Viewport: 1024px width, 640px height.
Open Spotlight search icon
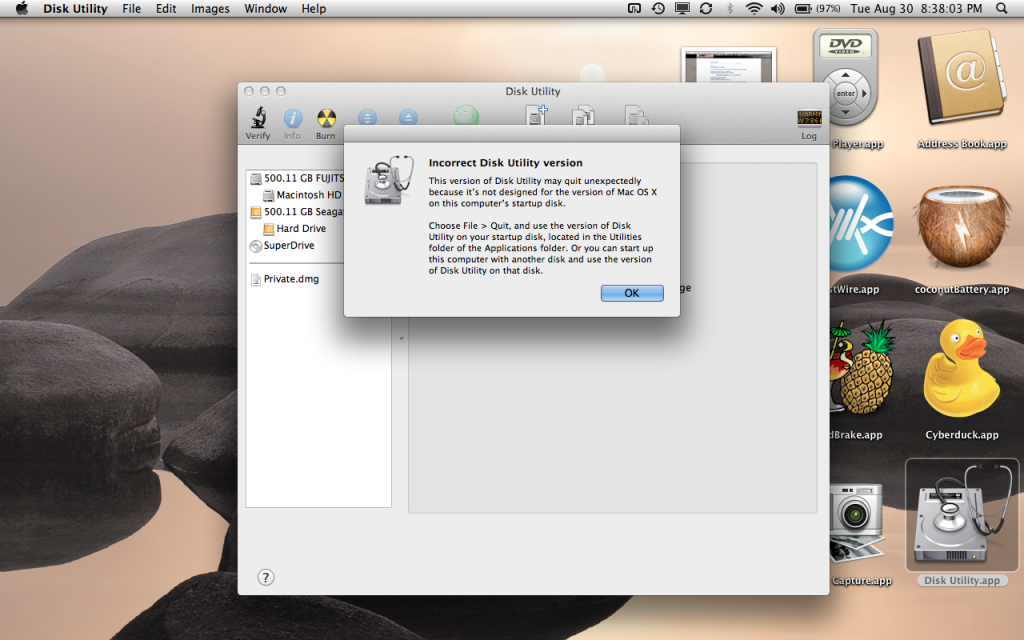1002,8
